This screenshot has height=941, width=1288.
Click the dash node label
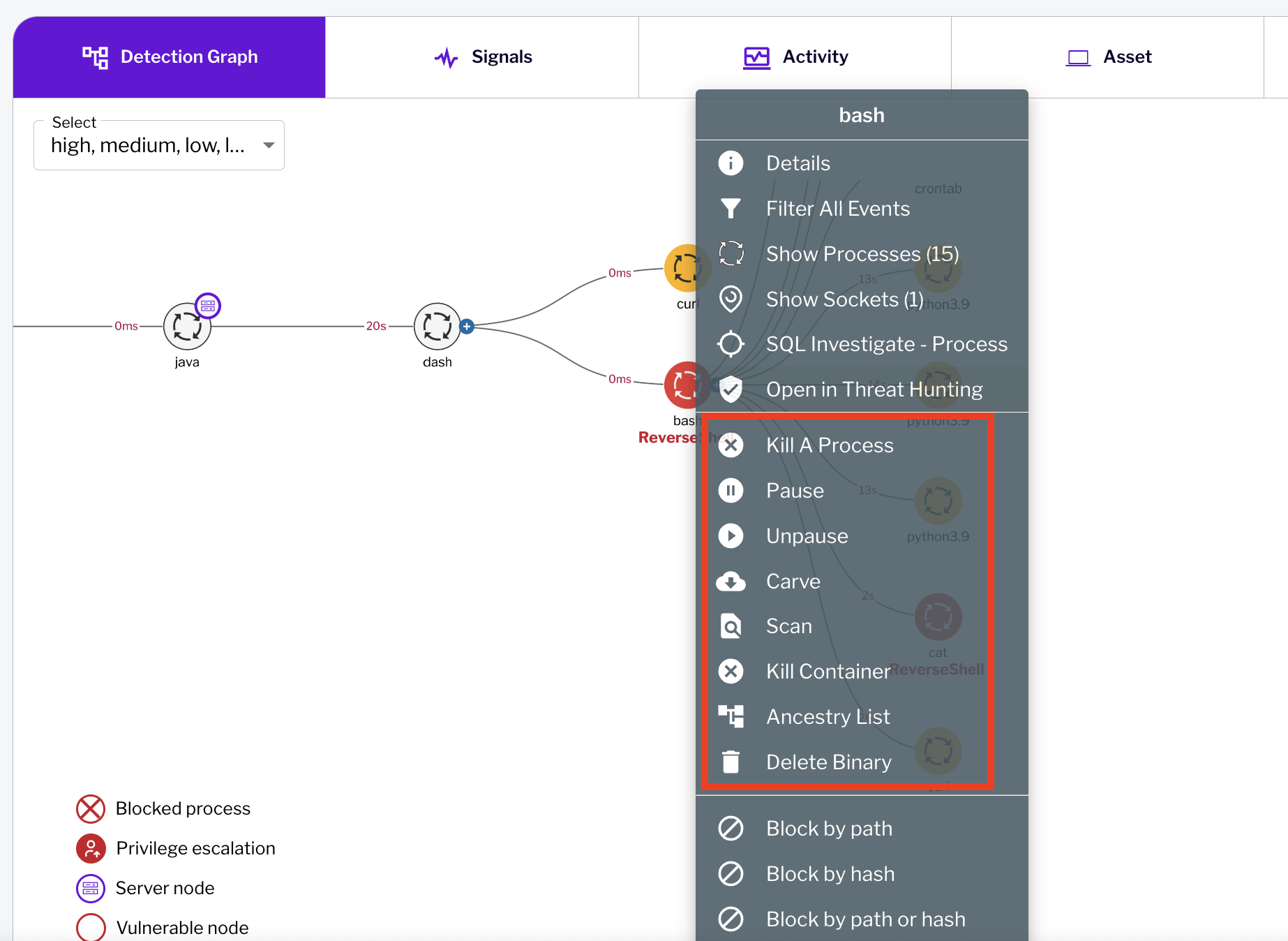pos(437,362)
